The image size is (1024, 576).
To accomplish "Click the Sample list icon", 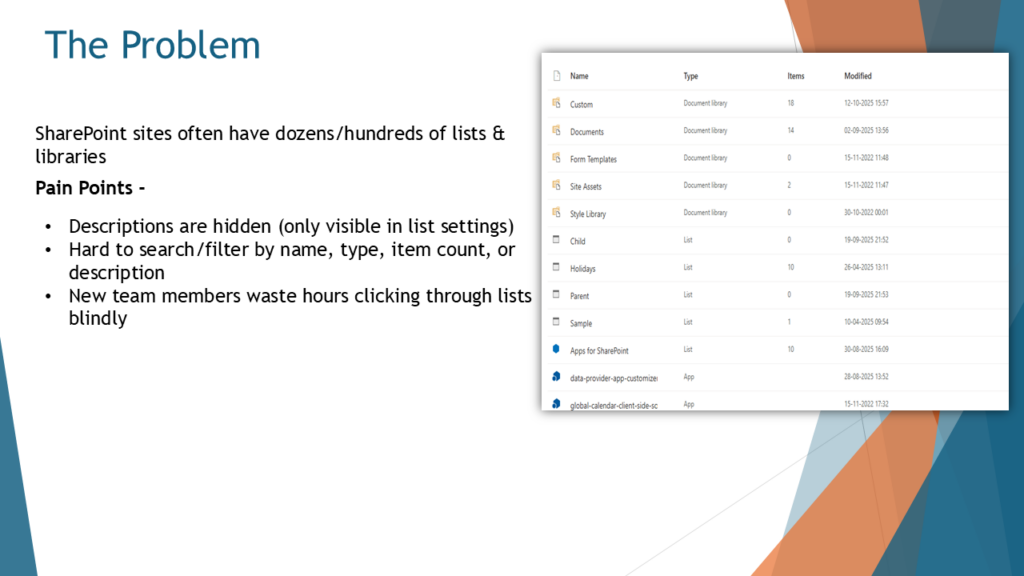I will pyautogui.click(x=556, y=322).
